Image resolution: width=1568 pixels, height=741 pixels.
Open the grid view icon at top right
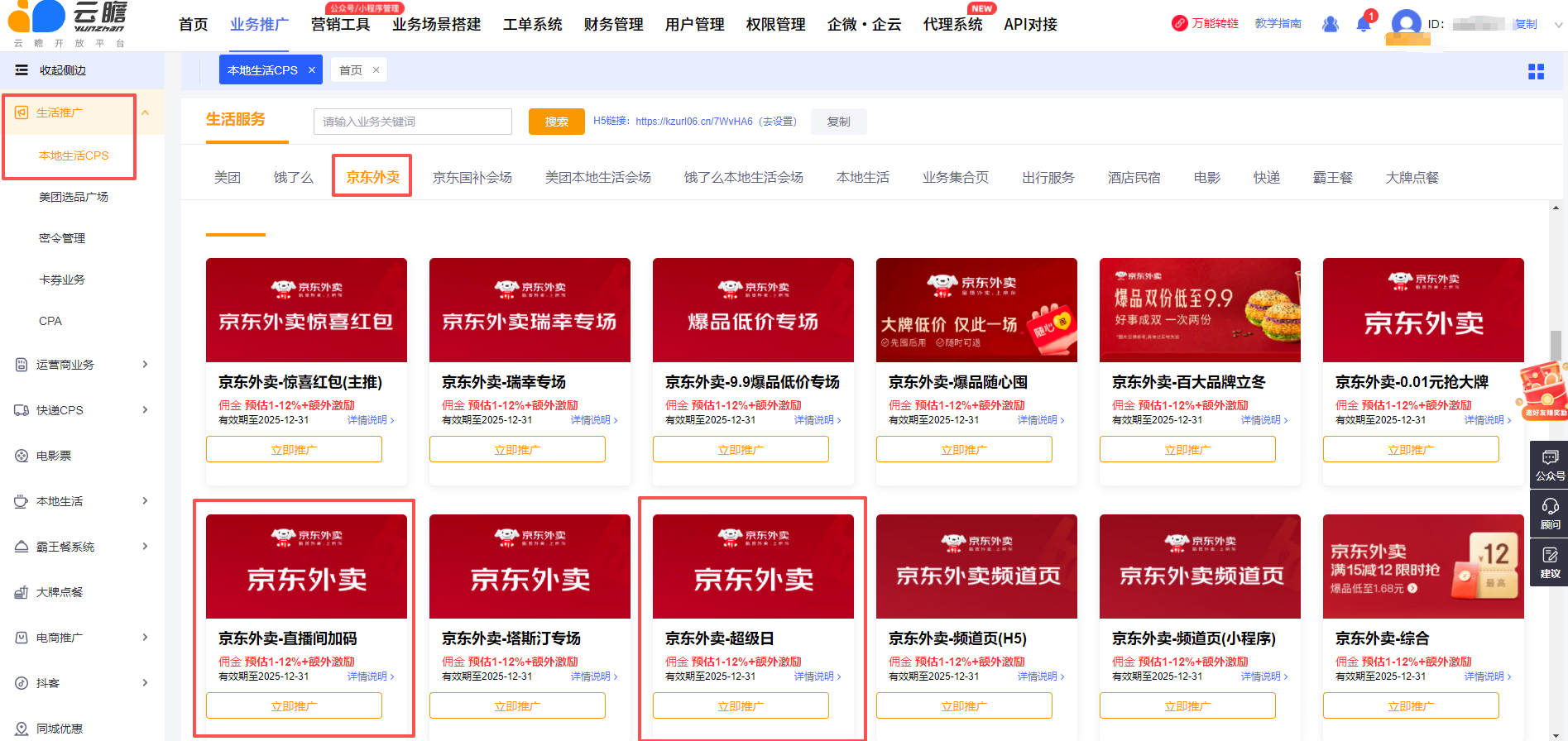coord(1536,72)
